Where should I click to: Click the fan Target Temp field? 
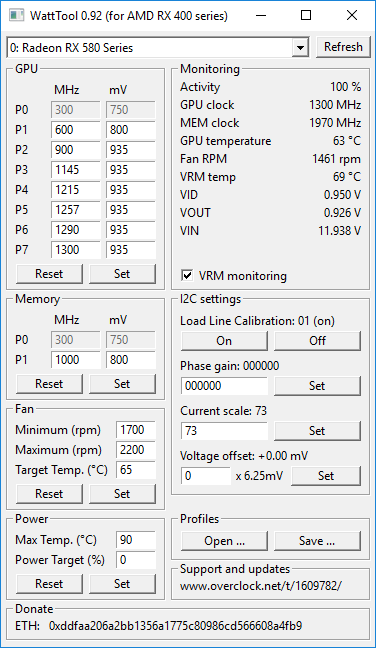point(136,470)
